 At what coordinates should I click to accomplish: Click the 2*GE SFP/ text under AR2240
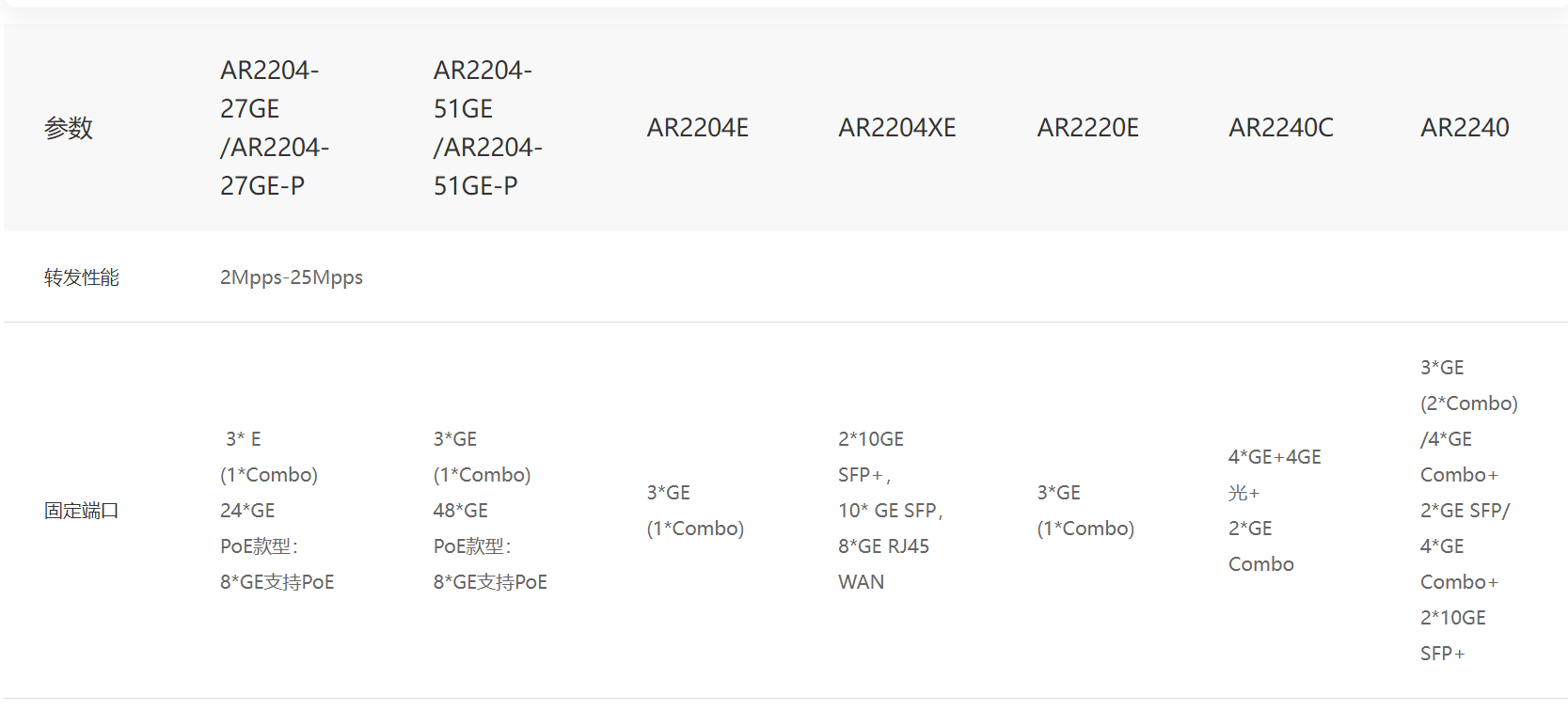(1465, 511)
